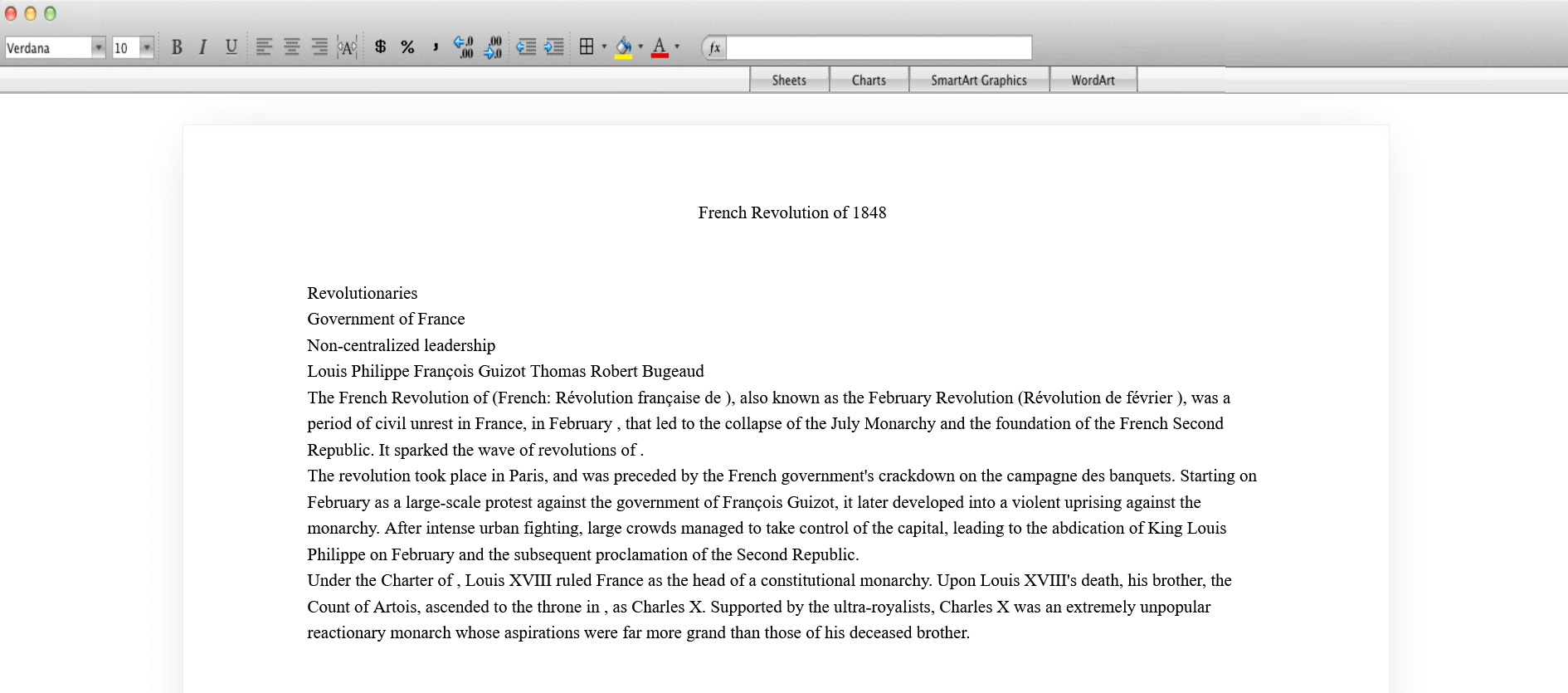The height and width of the screenshot is (693, 1568).
Task: Align text to the right
Action: point(319,47)
